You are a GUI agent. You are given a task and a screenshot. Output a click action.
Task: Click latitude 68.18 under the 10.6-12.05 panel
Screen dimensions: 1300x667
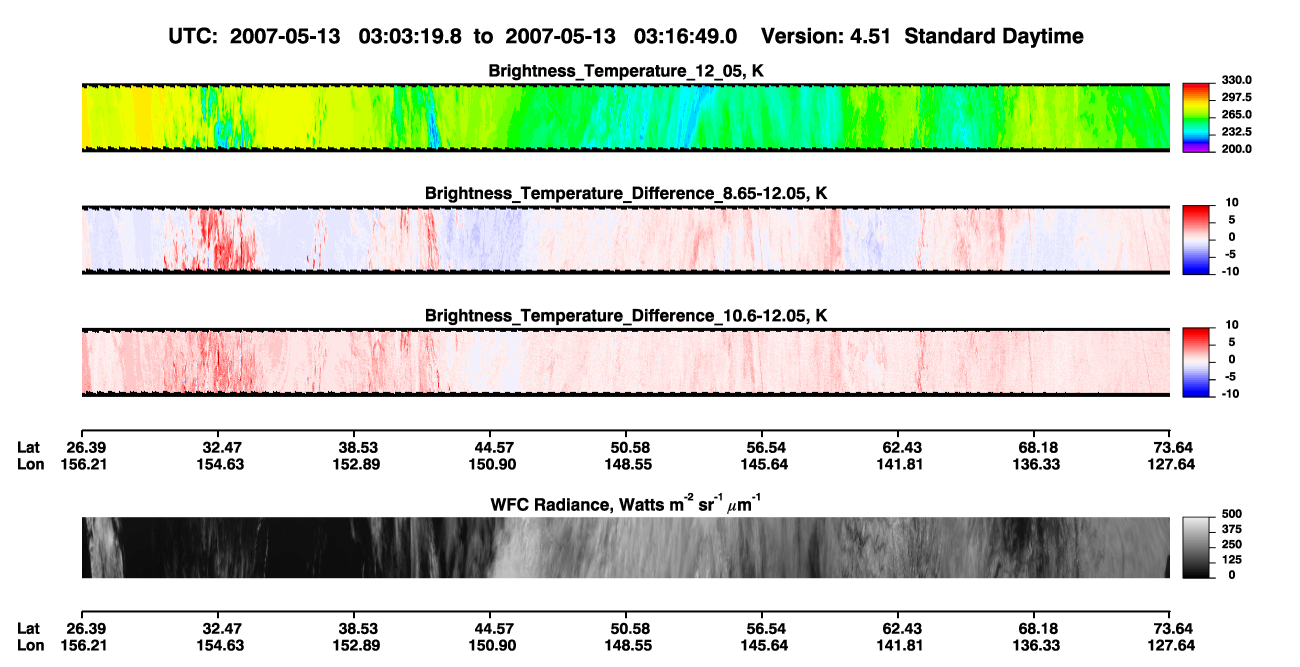tap(1035, 447)
